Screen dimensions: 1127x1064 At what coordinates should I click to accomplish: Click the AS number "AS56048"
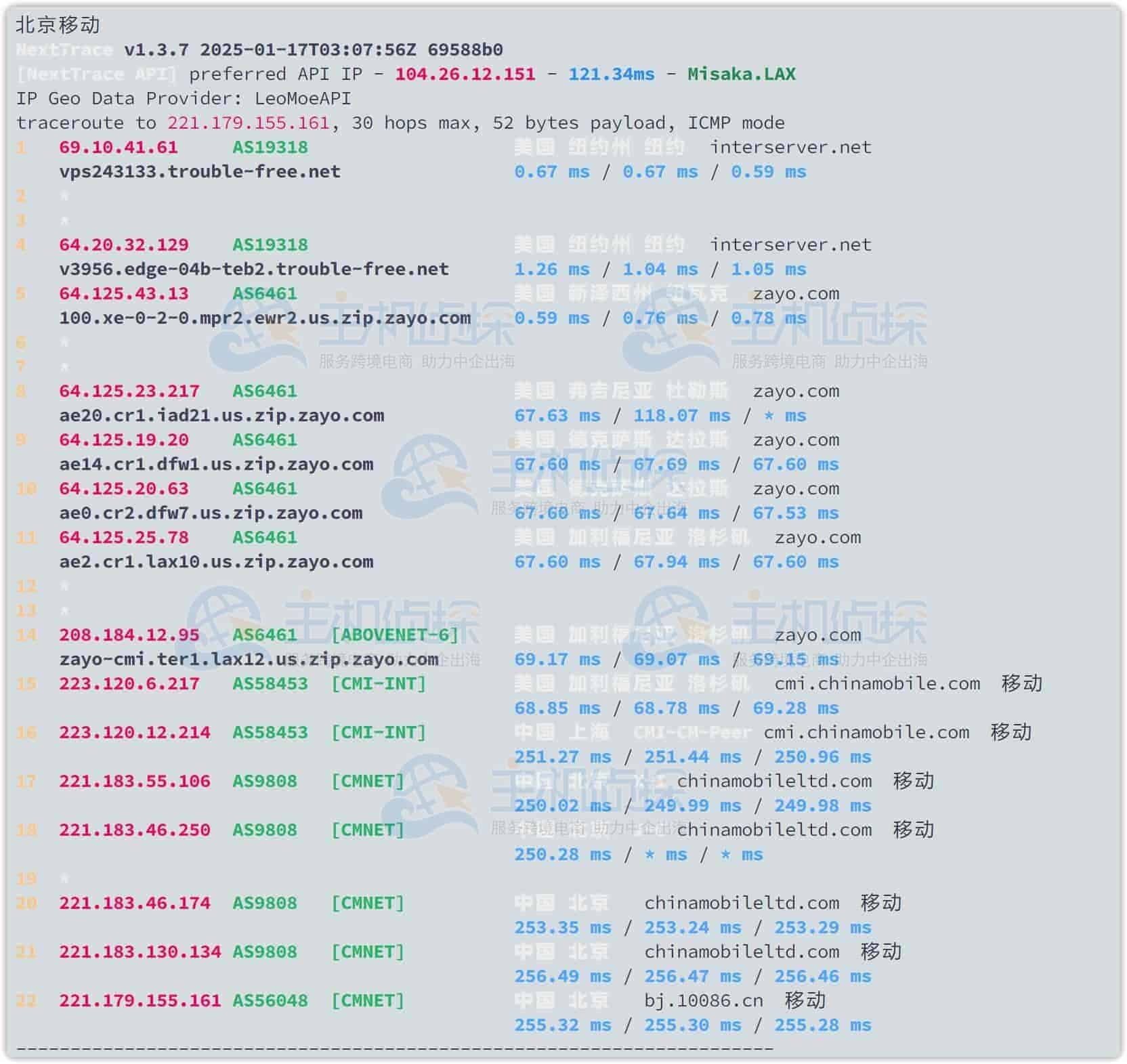click(270, 1000)
